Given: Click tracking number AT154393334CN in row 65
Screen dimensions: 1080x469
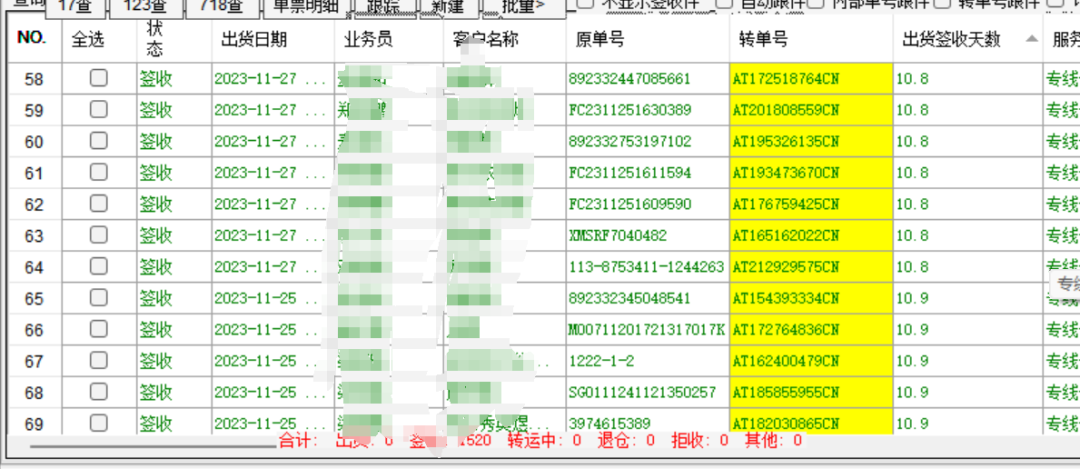Looking at the screenshot, I should click(786, 298).
